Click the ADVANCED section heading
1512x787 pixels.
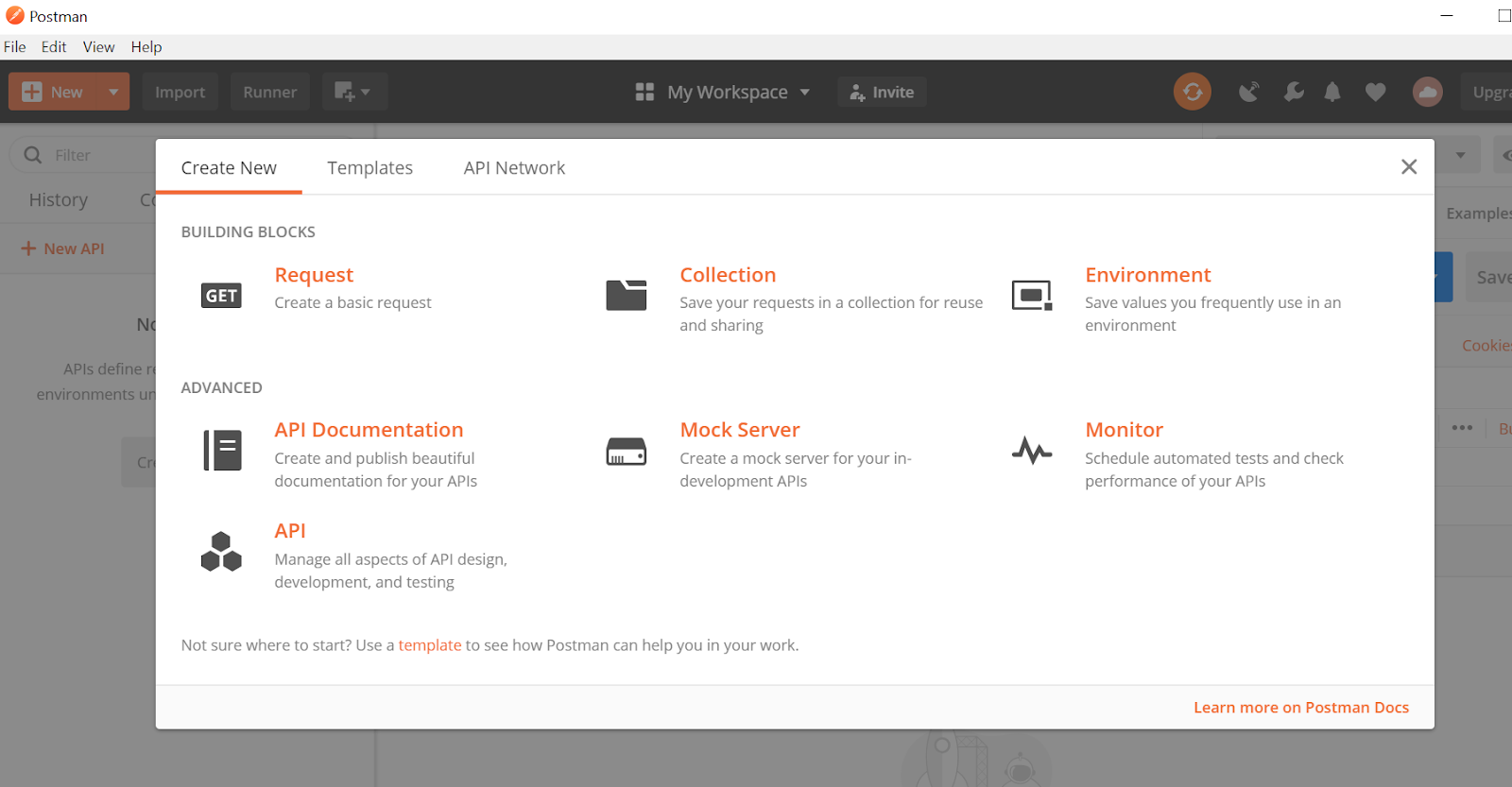click(221, 387)
